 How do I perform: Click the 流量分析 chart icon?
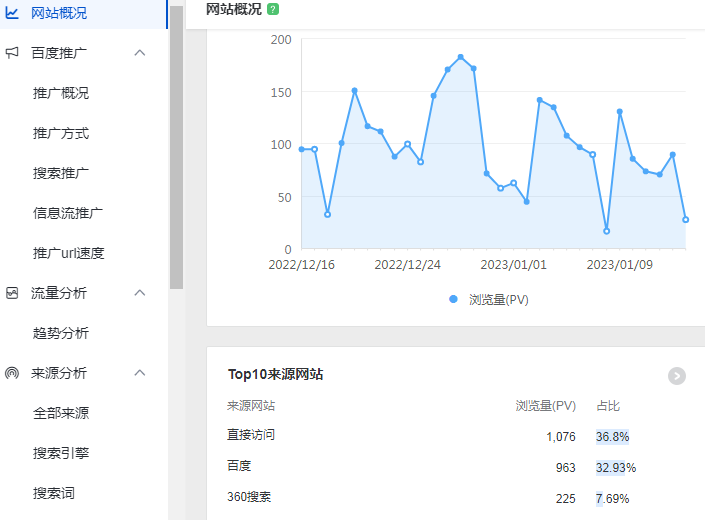click(x=12, y=293)
